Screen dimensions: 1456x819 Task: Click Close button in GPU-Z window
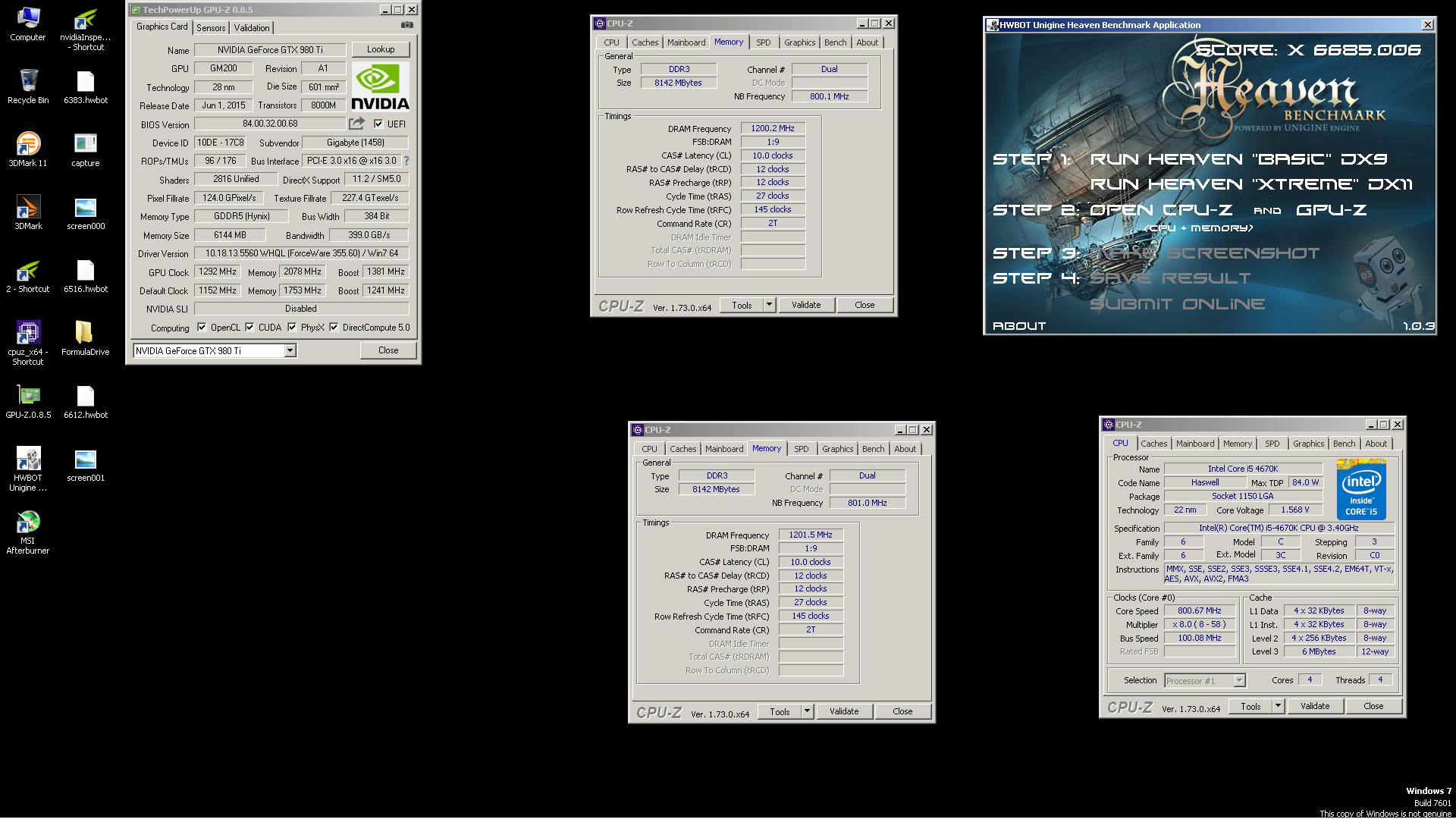tap(388, 350)
